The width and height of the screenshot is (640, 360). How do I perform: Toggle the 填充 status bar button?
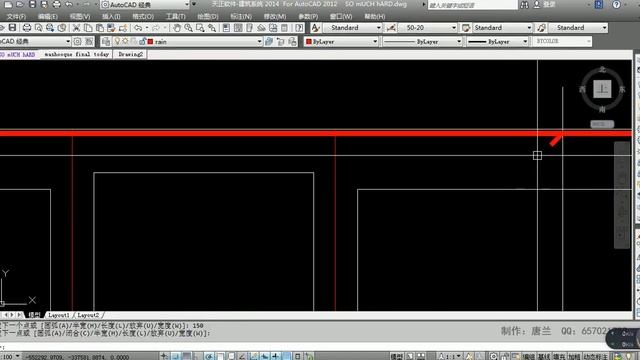point(559,356)
